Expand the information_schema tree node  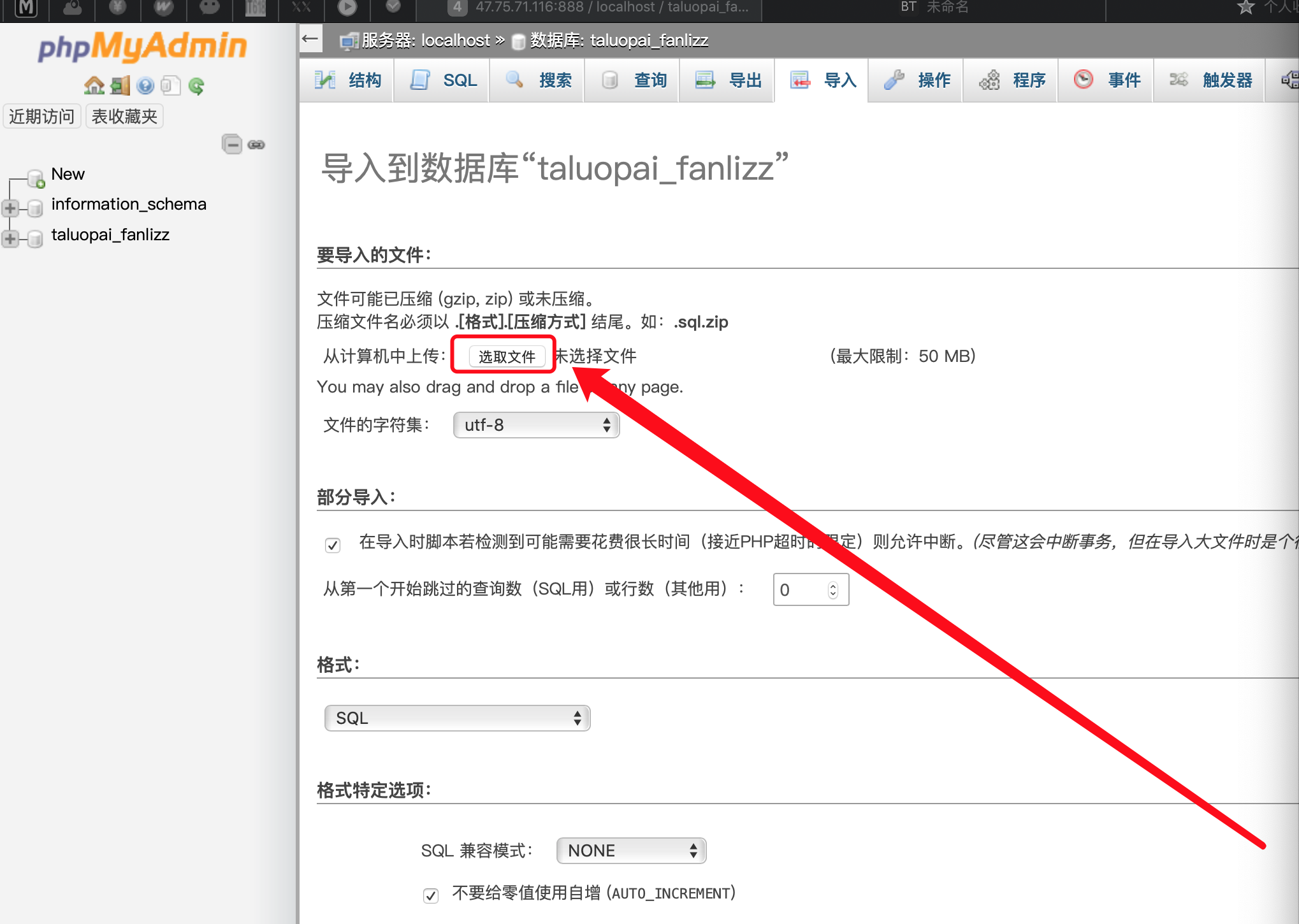(x=10, y=208)
